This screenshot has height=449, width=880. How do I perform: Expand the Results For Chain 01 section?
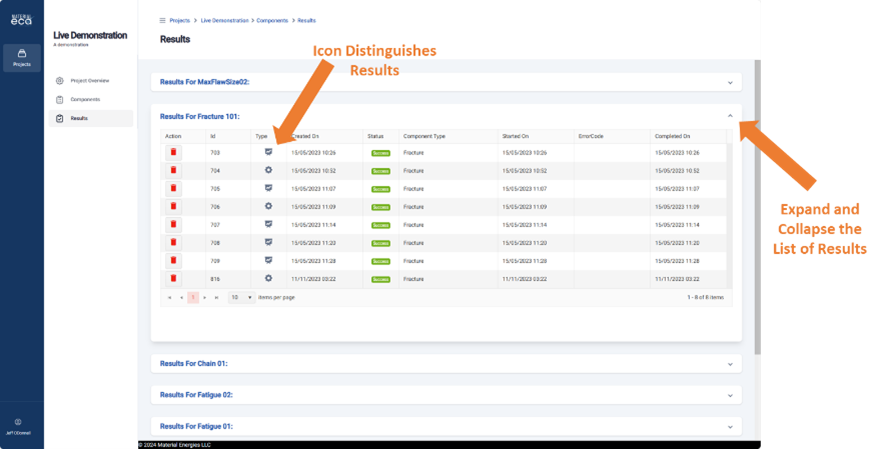pos(730,364)
